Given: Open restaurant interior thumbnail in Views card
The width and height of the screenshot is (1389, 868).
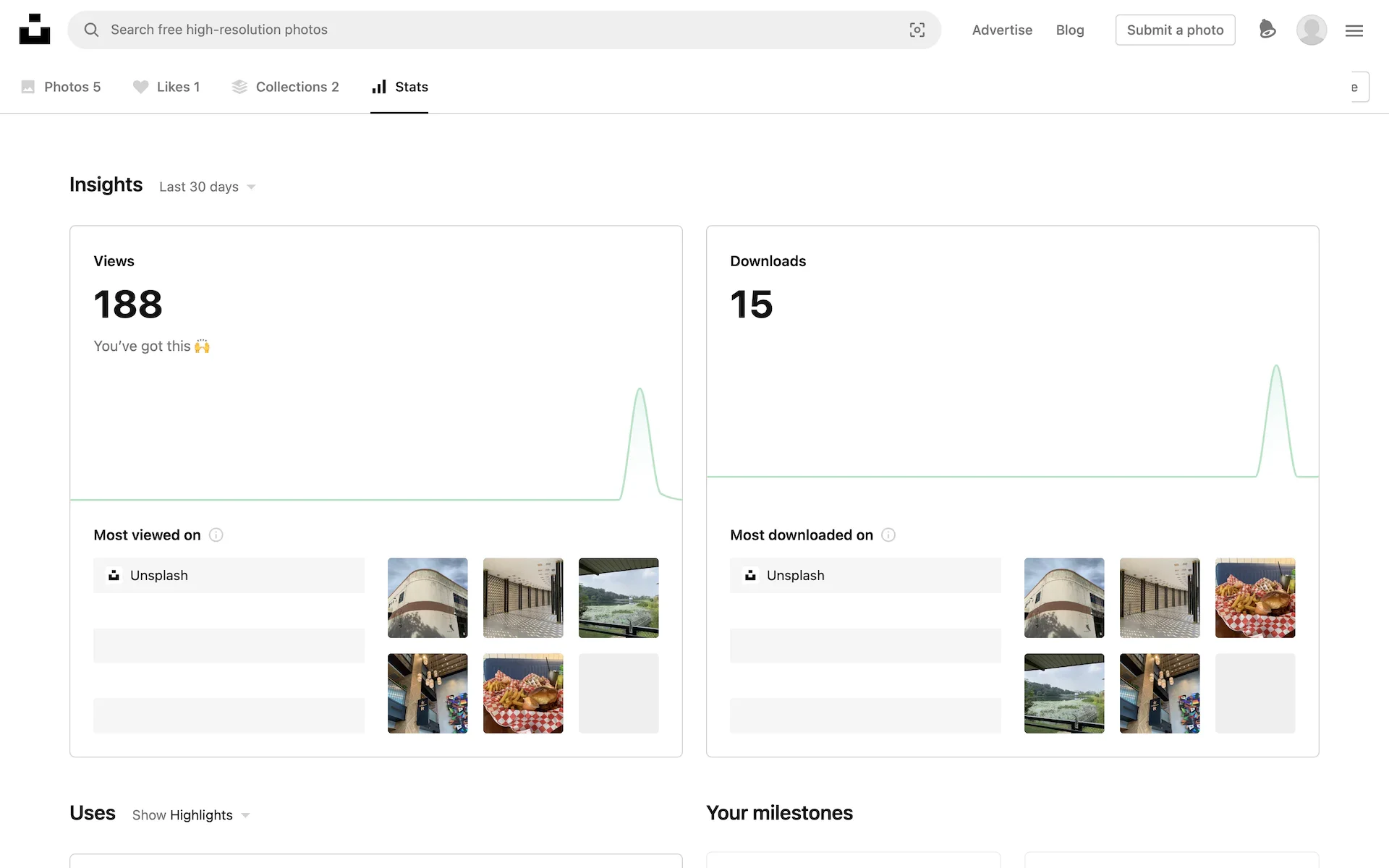Looking at the screenshot, I should point(428,693).
